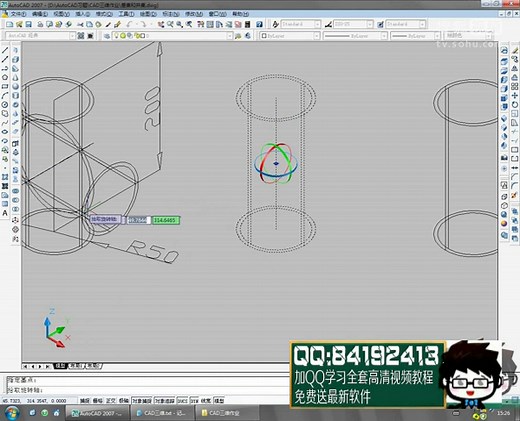Click the green angle input field 314.6465
Screen dimensions: 520x421
166,220
